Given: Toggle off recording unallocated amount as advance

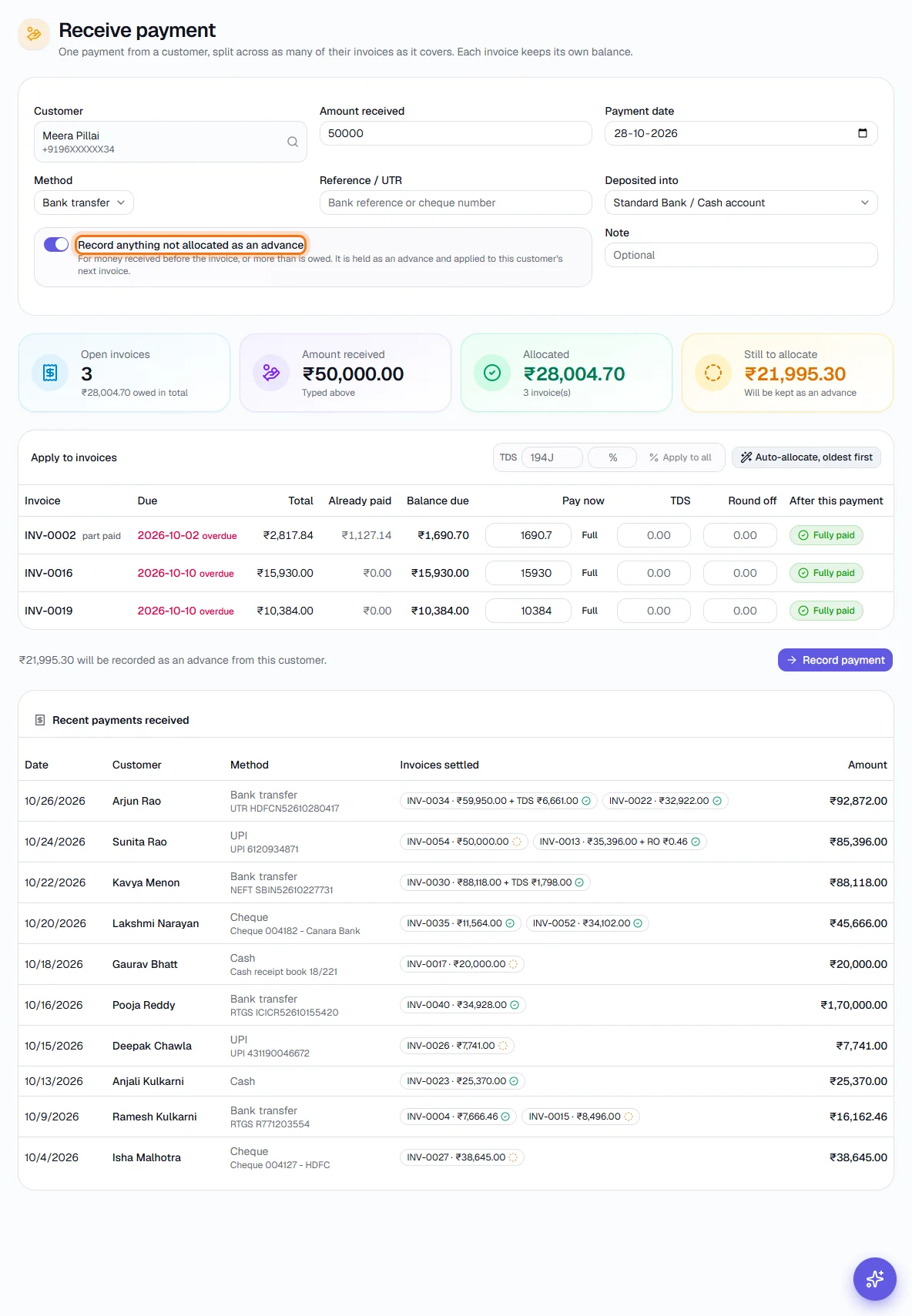Looking at the screenshot, I should click(x=56, y=245).
